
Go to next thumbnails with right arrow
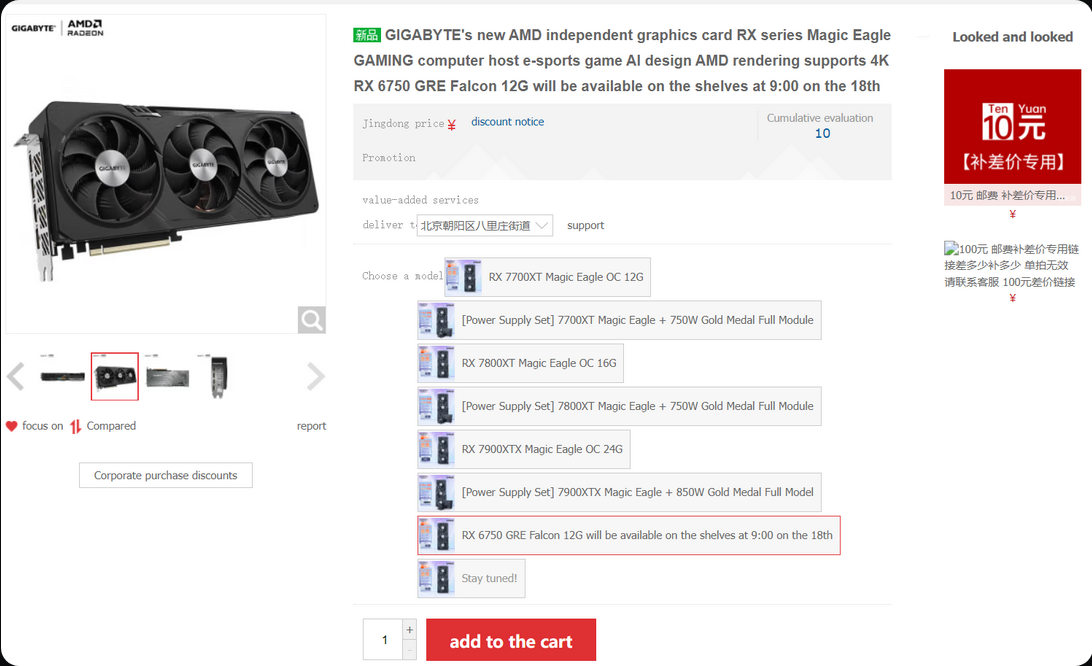(x=315, y=376)
